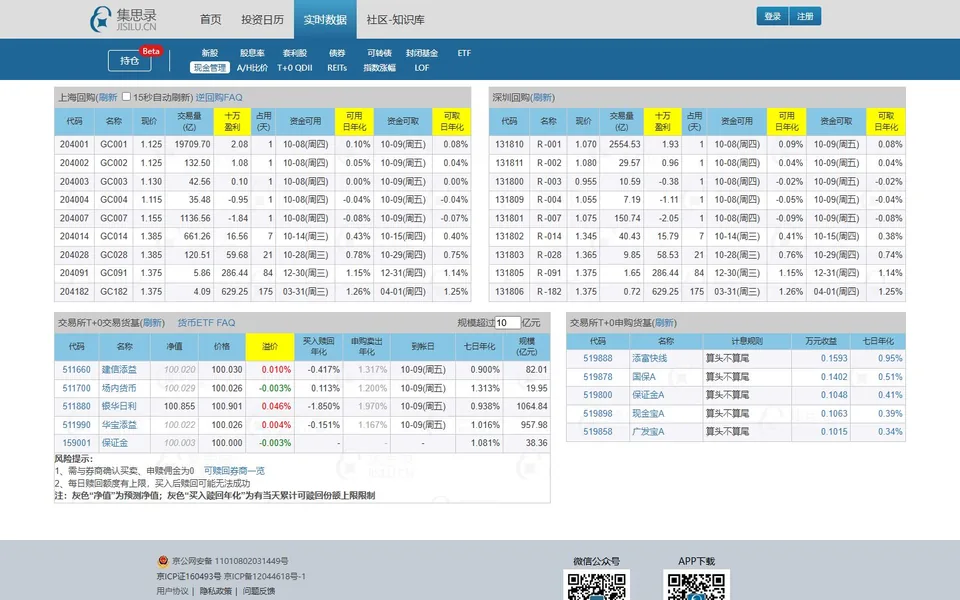960x600 pixels.
Task: Open the 问题反馈 footer link
Action: pos(259,591)
